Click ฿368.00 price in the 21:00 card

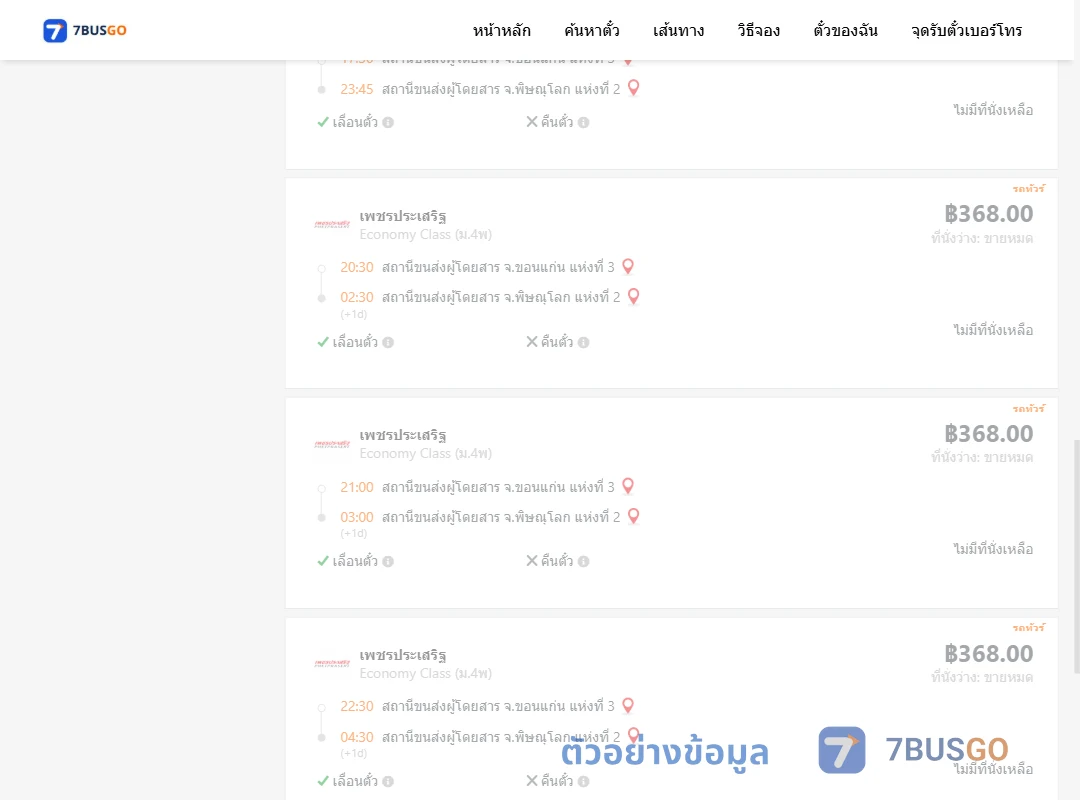[988, 433]
